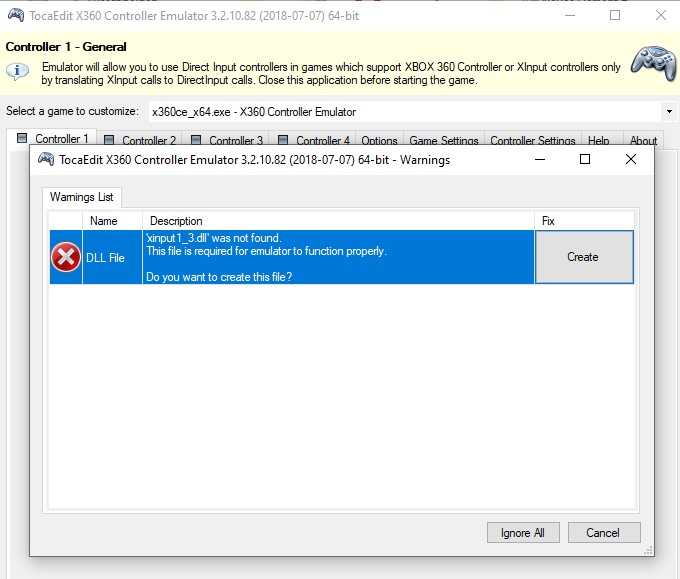Click the 'Select a game to customize:' label
The image size is (680, 579).
click(72, 111)
